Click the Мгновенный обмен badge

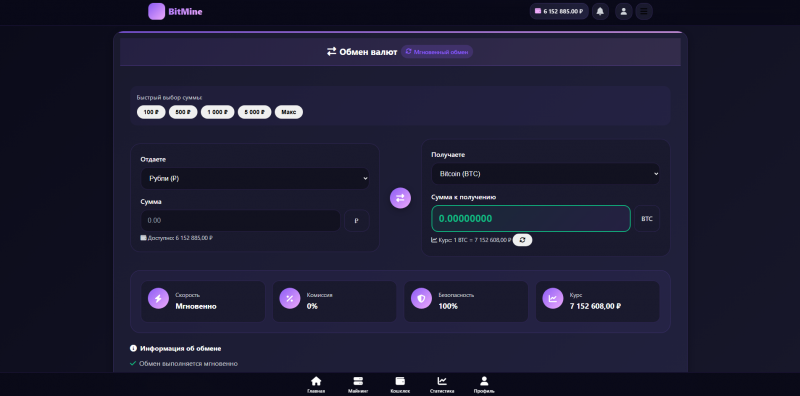437,52
